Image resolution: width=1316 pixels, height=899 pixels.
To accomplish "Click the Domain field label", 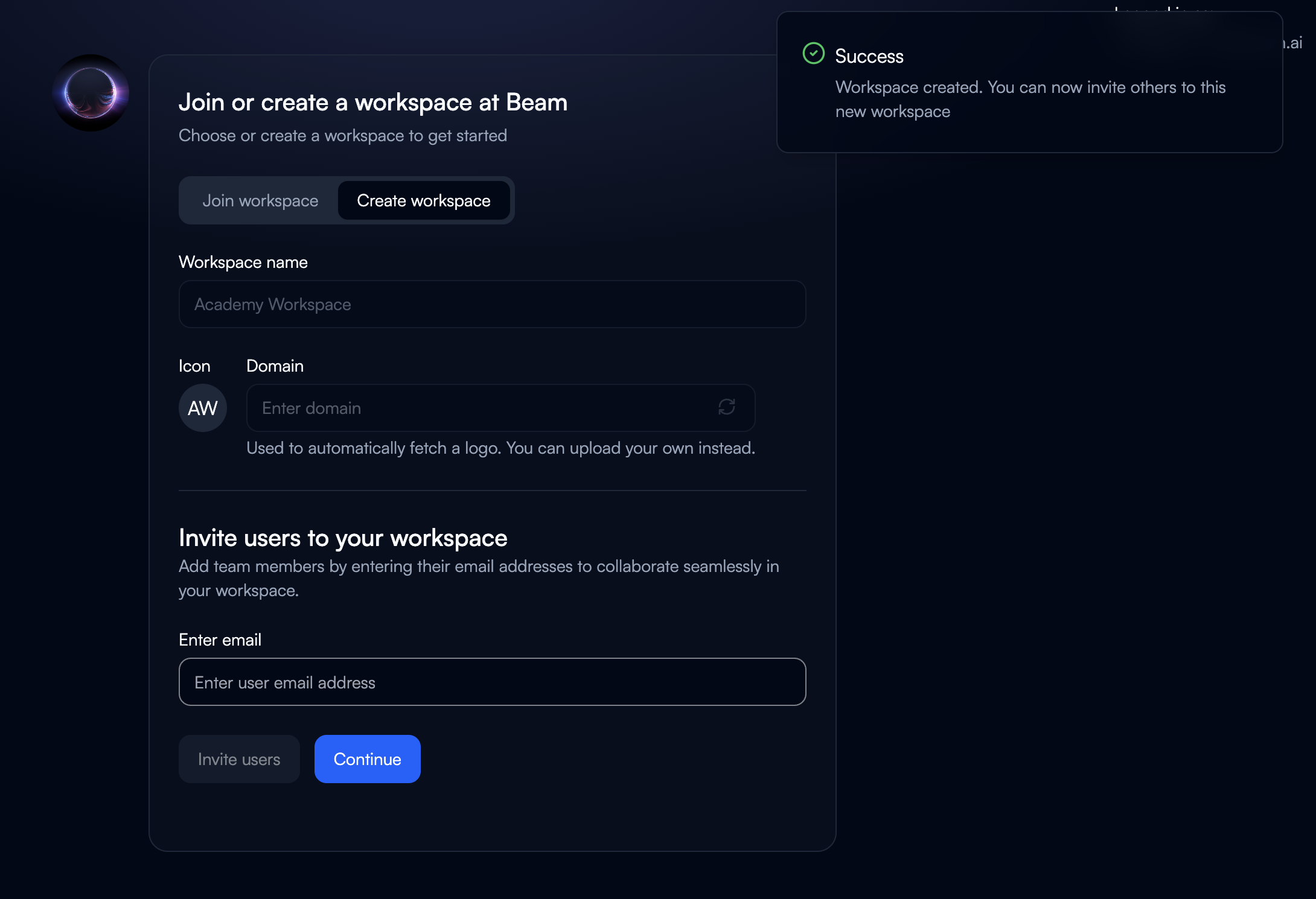I will 275,366.
